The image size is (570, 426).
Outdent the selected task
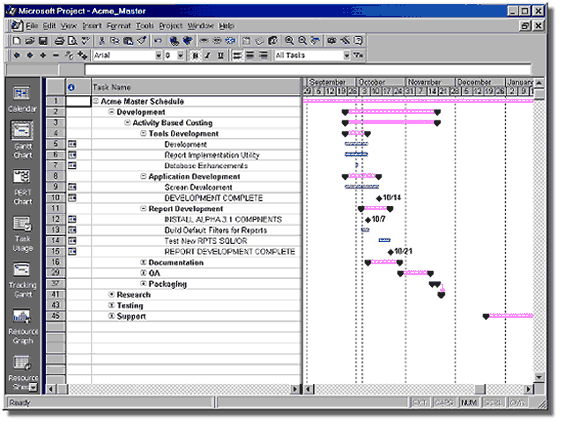tap(17, 55)
